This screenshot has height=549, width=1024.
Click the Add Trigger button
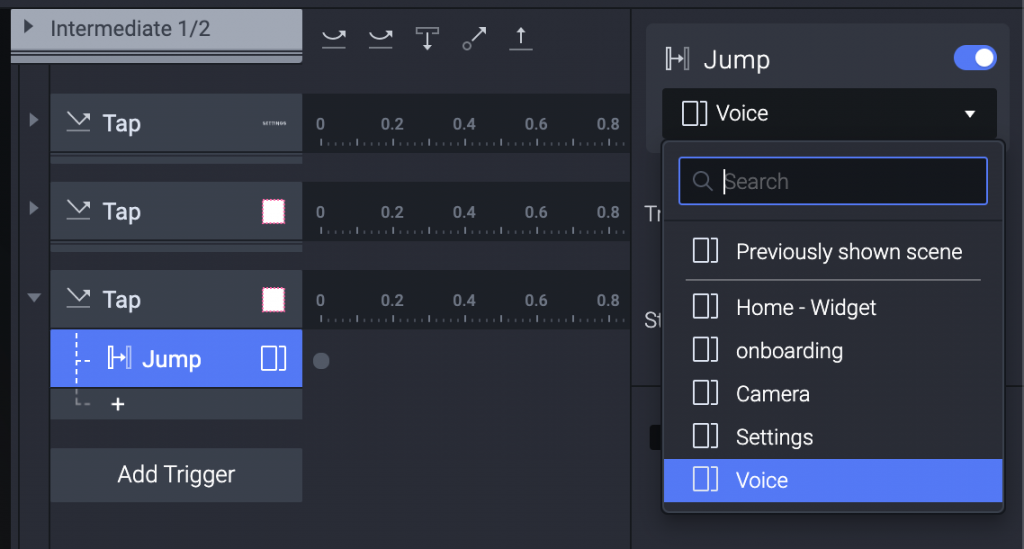point(176,475)
